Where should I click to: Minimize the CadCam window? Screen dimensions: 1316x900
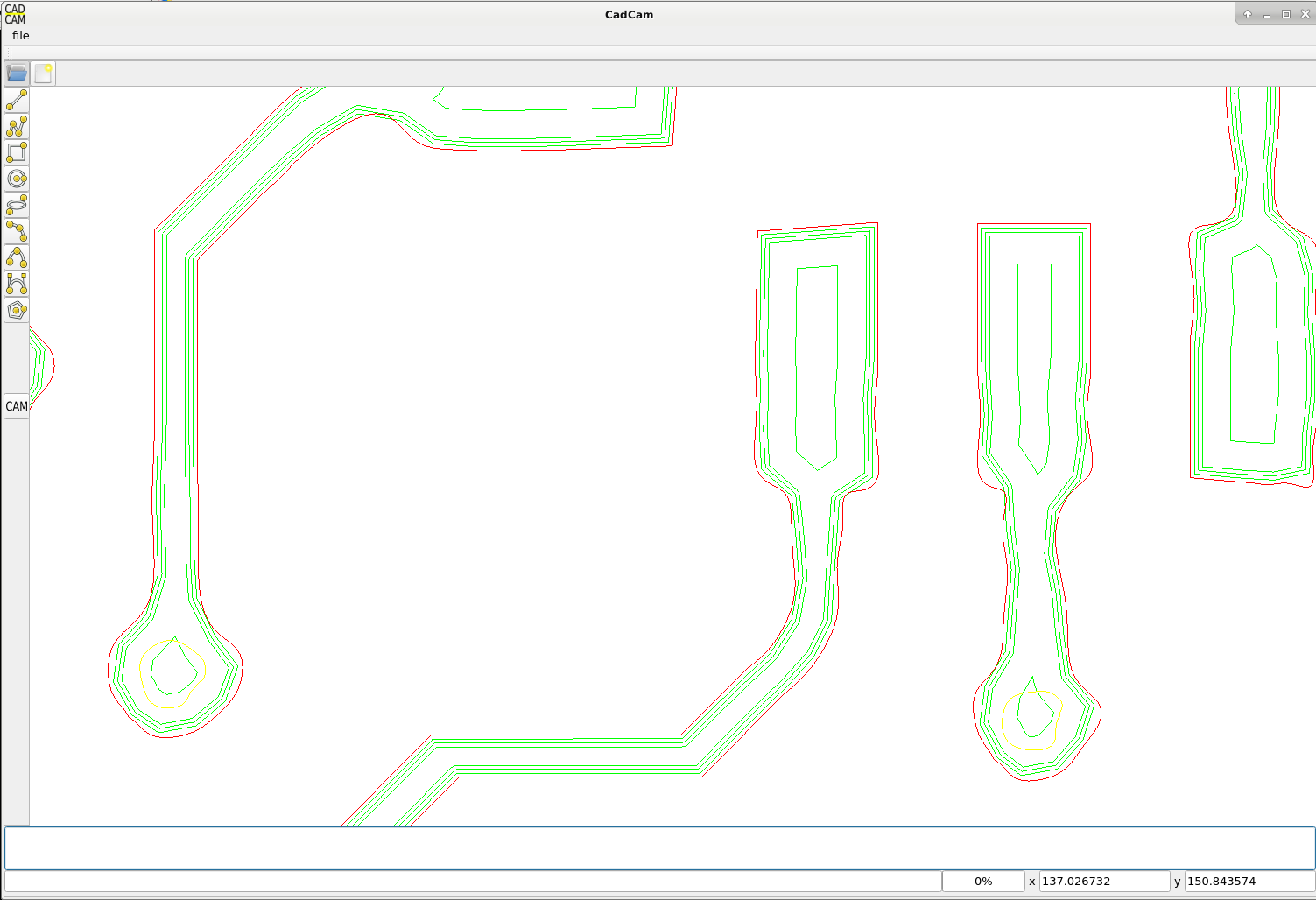click(1267, 14)
